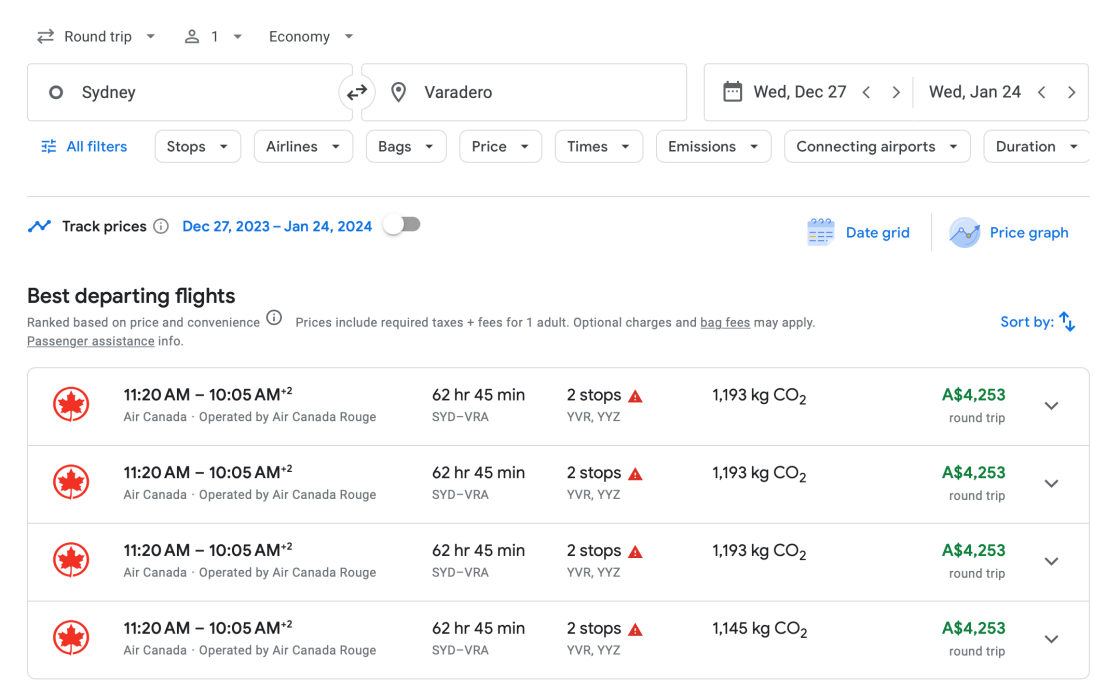Go to next departure date arrow
1120x696 pixels.
click(896, 92)
